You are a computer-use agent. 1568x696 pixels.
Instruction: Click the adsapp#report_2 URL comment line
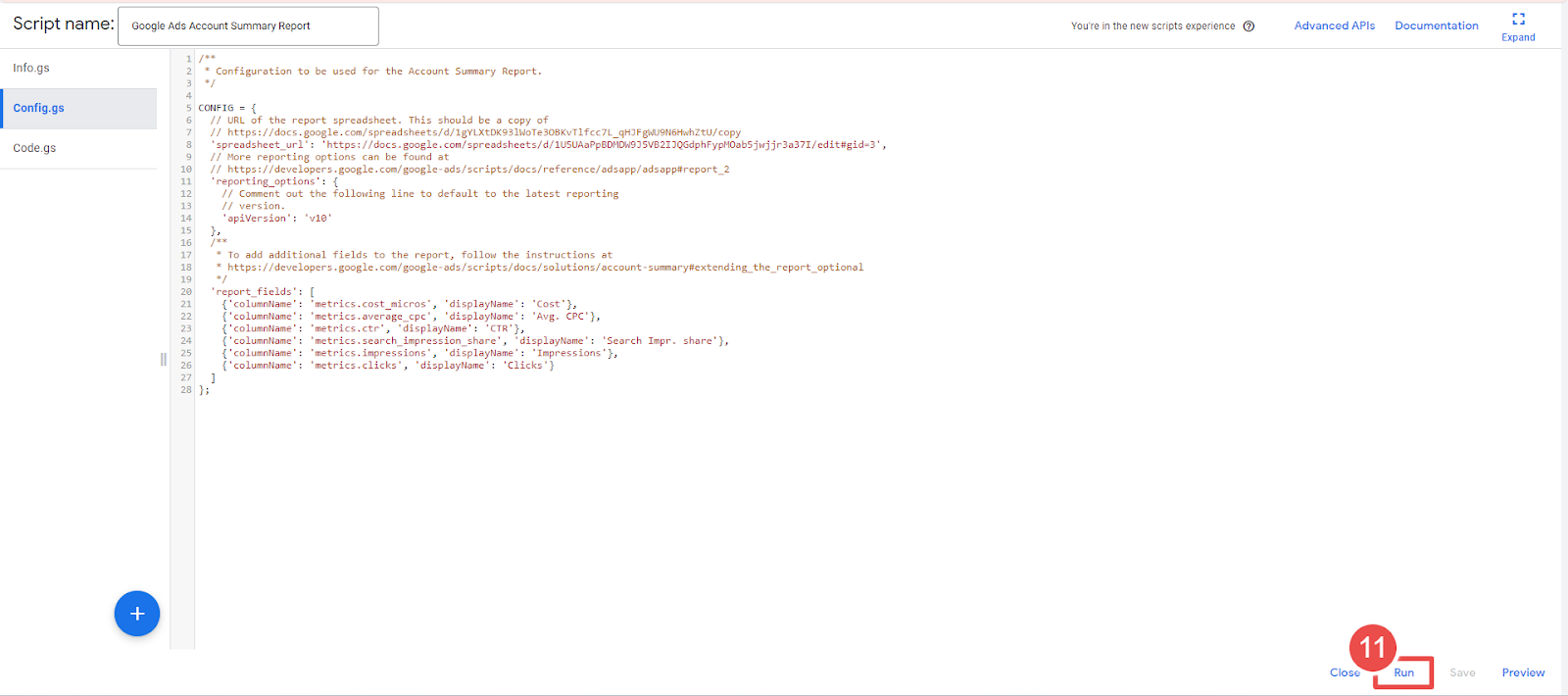[469, 169]
